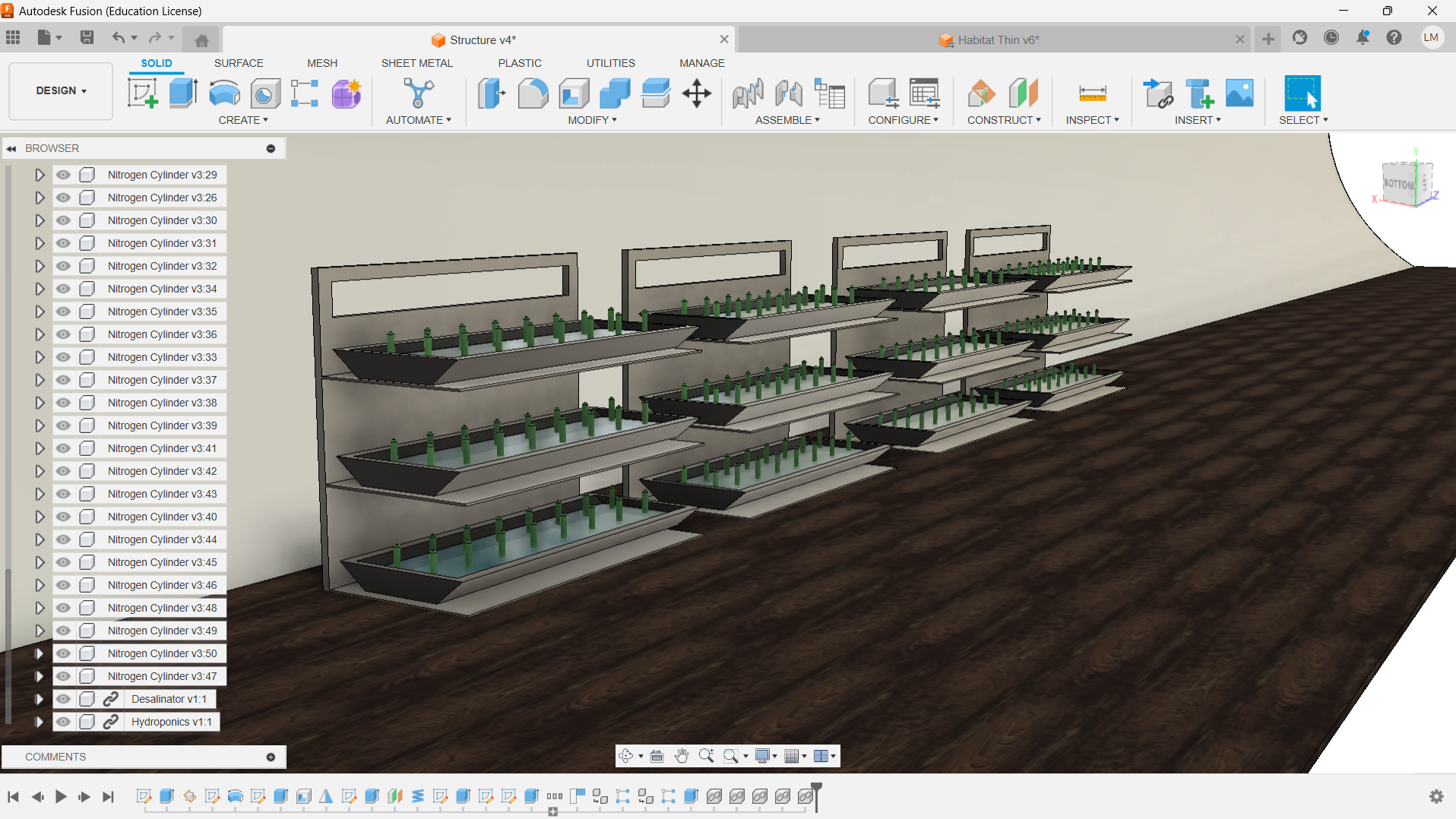This screenshot has height=819, width=1456.
Task: Hide Nitrogen Cylinder v3:43 via eye icon
Action: 63,494
